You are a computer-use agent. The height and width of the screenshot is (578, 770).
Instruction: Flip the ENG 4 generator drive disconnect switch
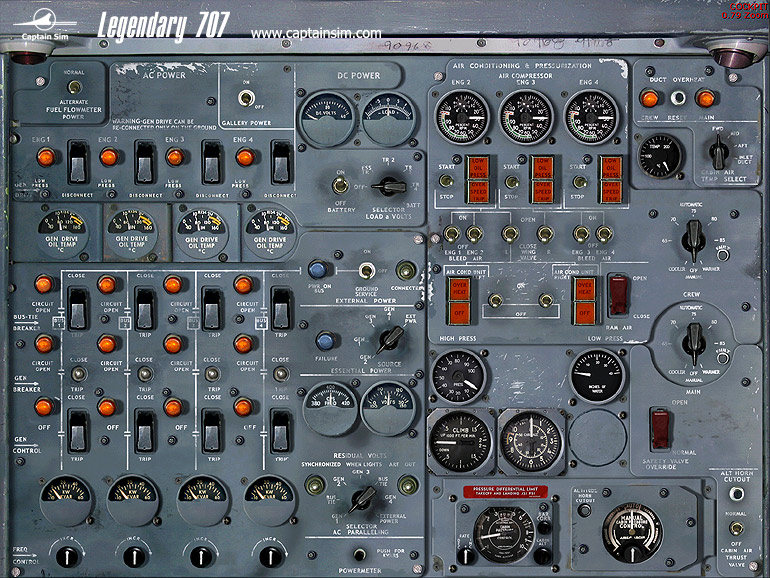[x=282, y=163]
